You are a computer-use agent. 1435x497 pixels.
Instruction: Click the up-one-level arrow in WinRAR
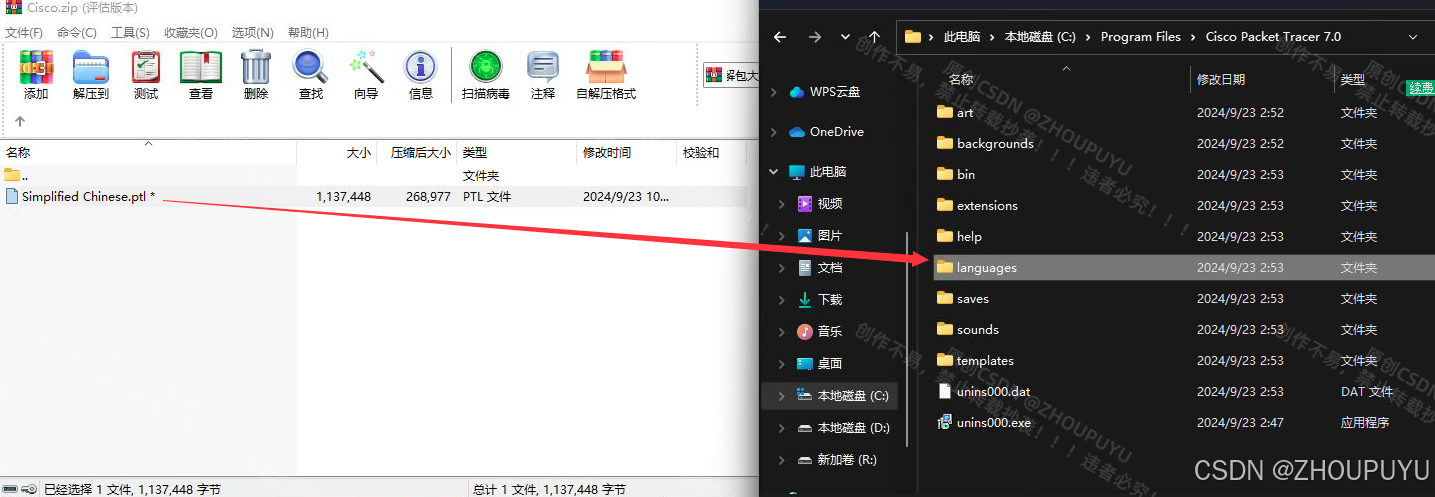(20, 121)
